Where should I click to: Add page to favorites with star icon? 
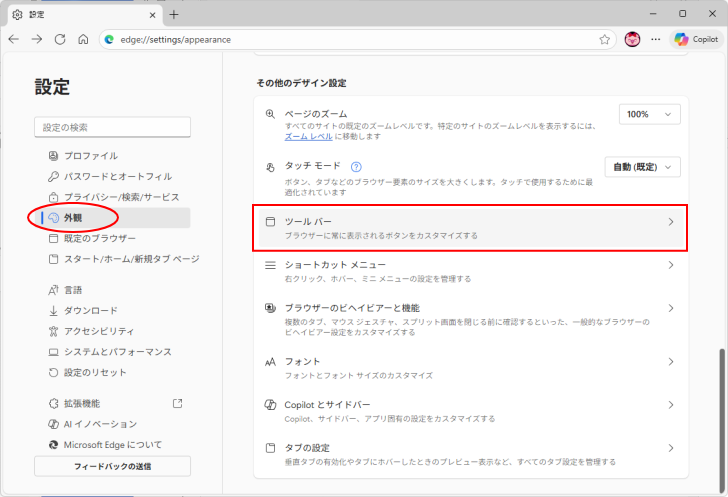[604, 39]
